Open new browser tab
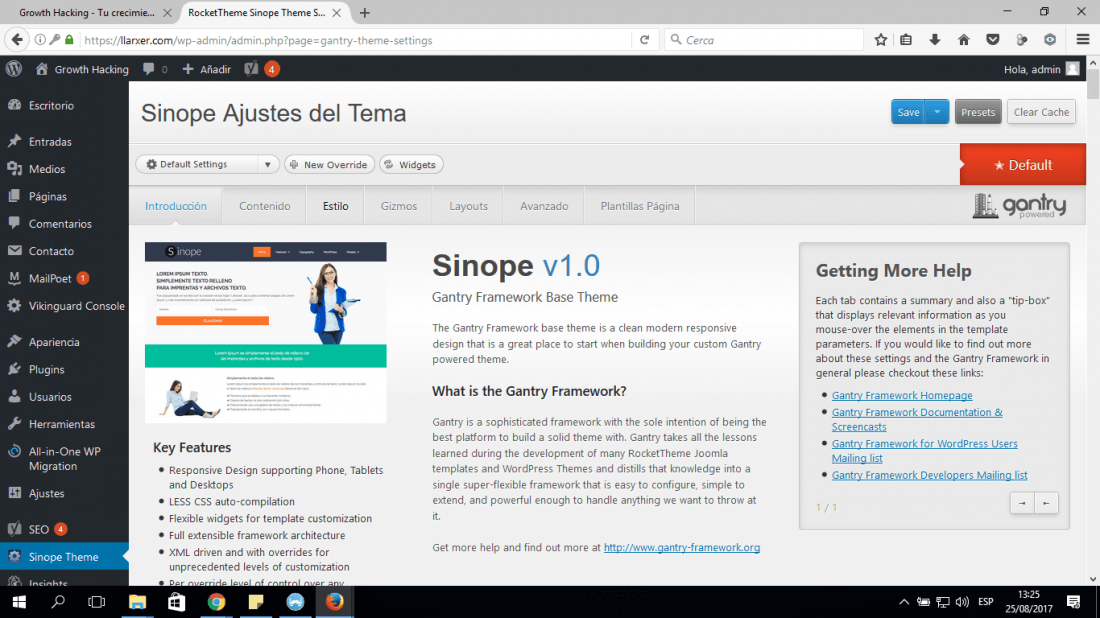This screenshot has height=618, width=1100. tap(365, 13)
